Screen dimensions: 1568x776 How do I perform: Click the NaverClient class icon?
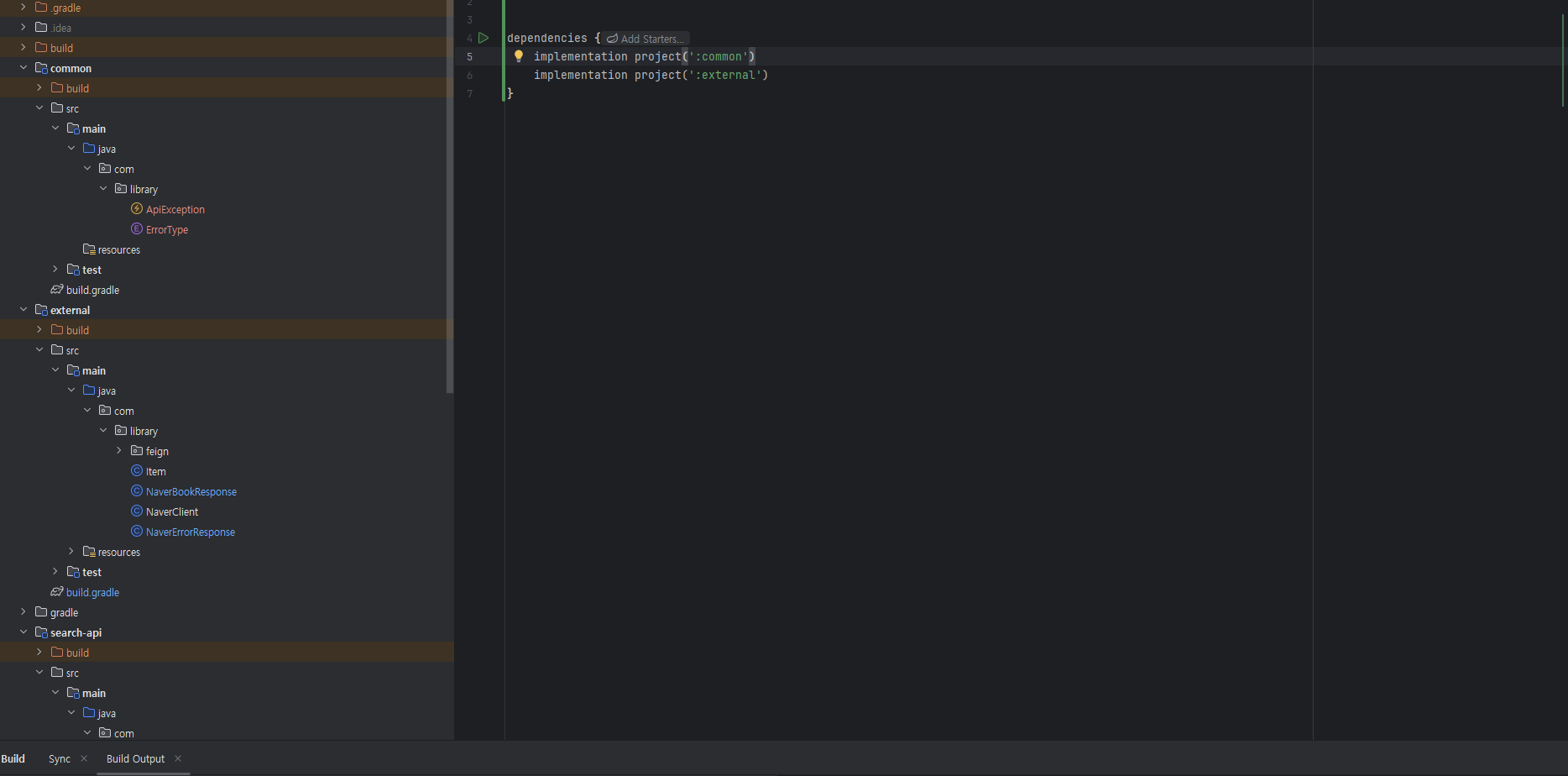tap(137, 511)
